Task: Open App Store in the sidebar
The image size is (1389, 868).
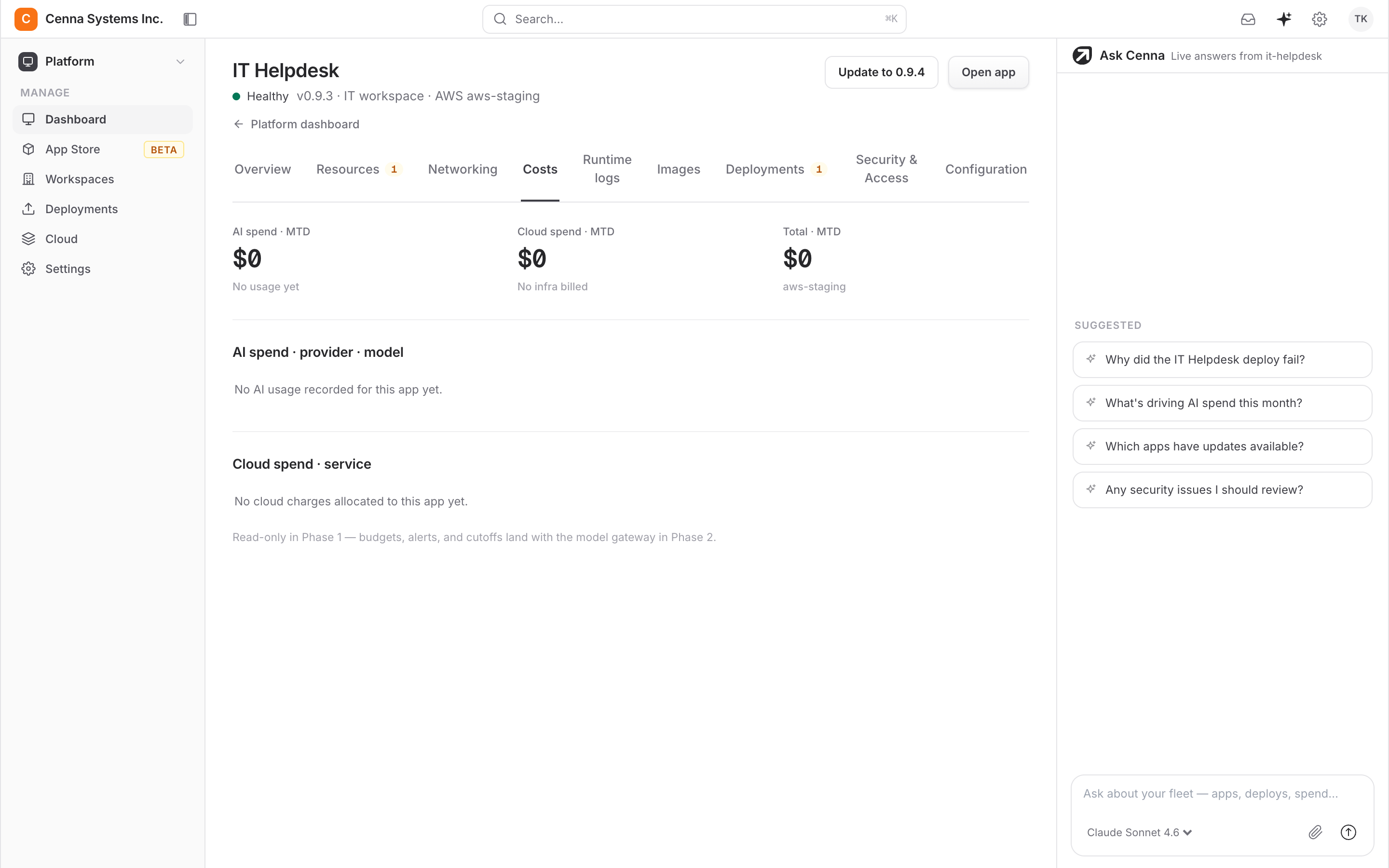Action: coord(103,149)
